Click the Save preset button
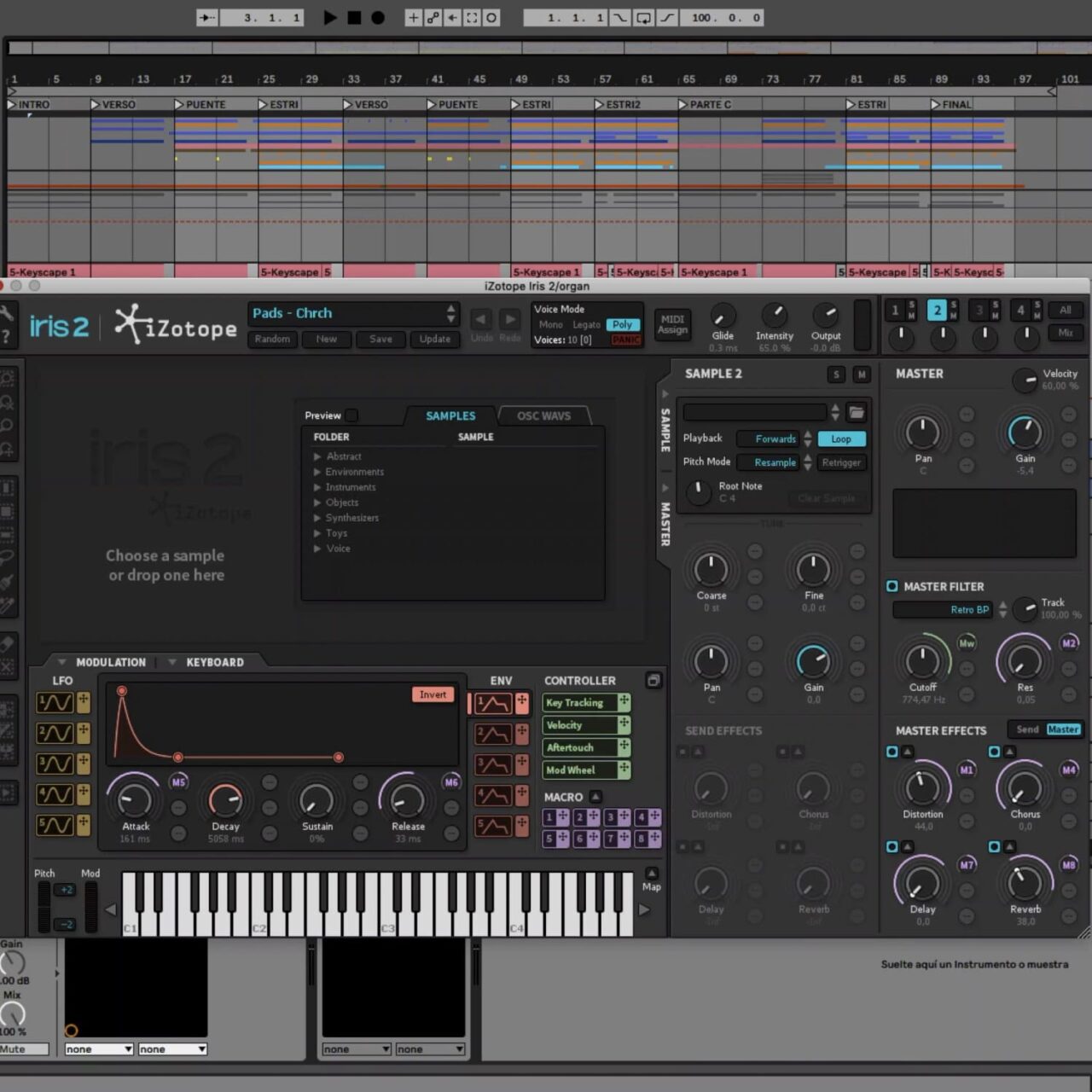 [380, 339]
